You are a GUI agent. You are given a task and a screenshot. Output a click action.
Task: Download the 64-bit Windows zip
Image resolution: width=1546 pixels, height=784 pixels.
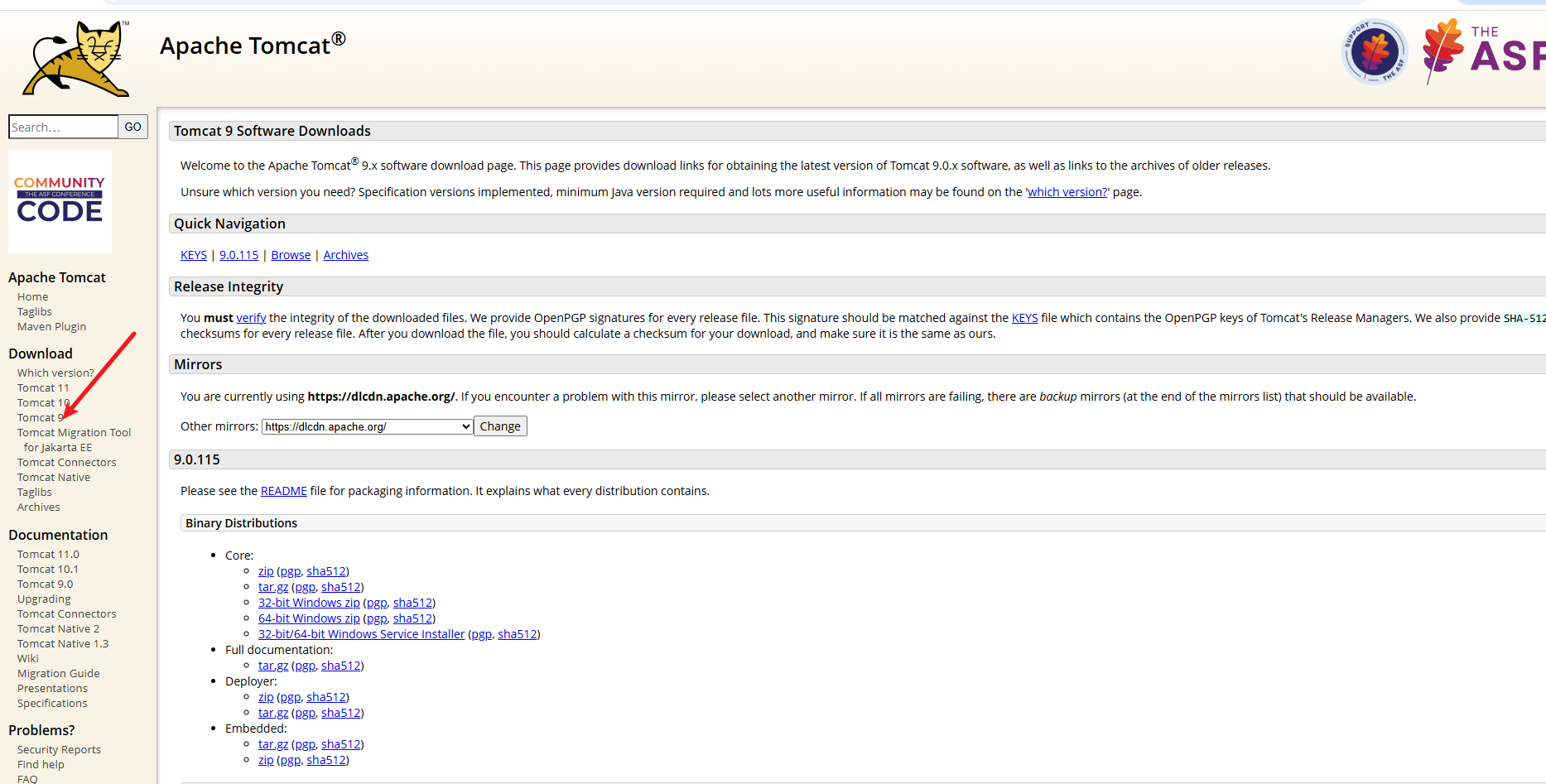click(x=309, y=618)
